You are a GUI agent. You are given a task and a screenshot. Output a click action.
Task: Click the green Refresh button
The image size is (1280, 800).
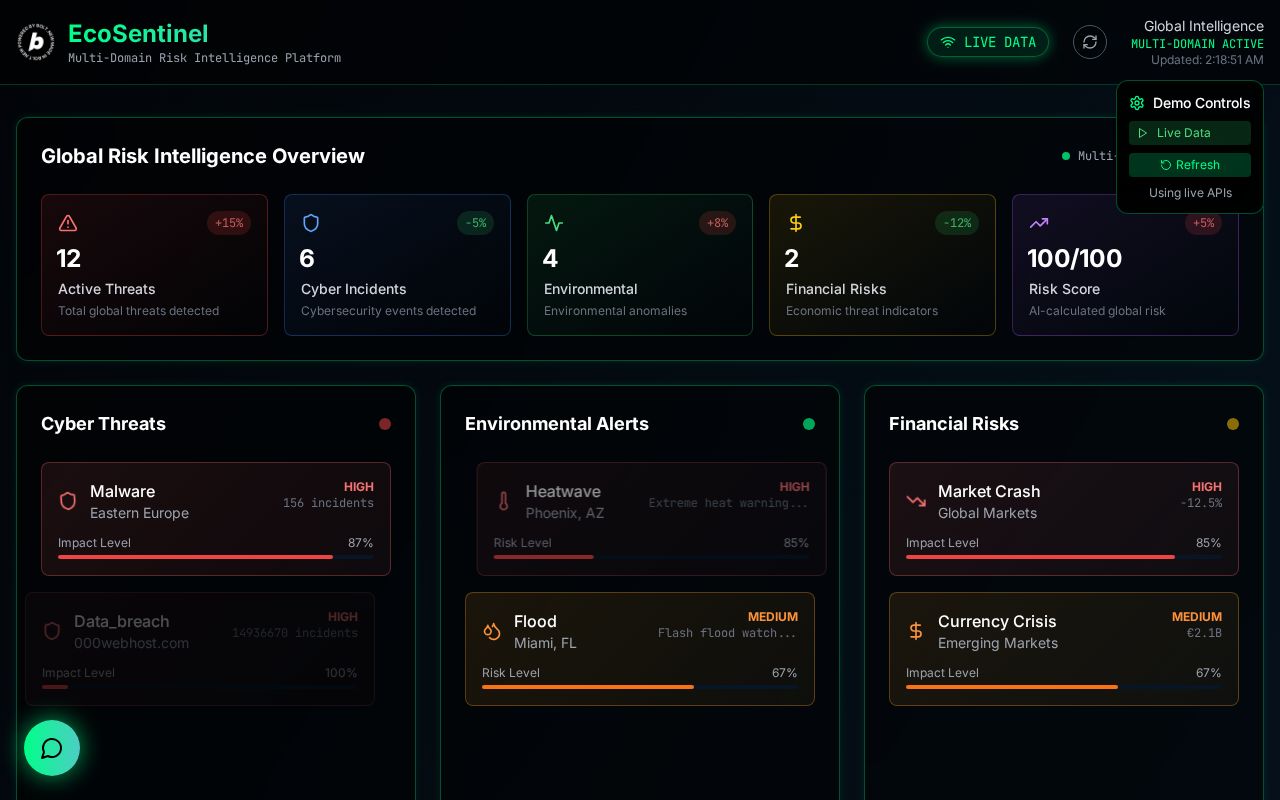1190,165
